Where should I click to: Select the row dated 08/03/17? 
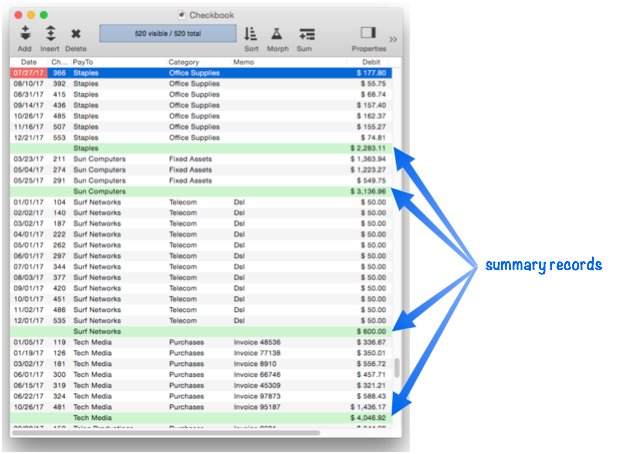tap(201, 277)
